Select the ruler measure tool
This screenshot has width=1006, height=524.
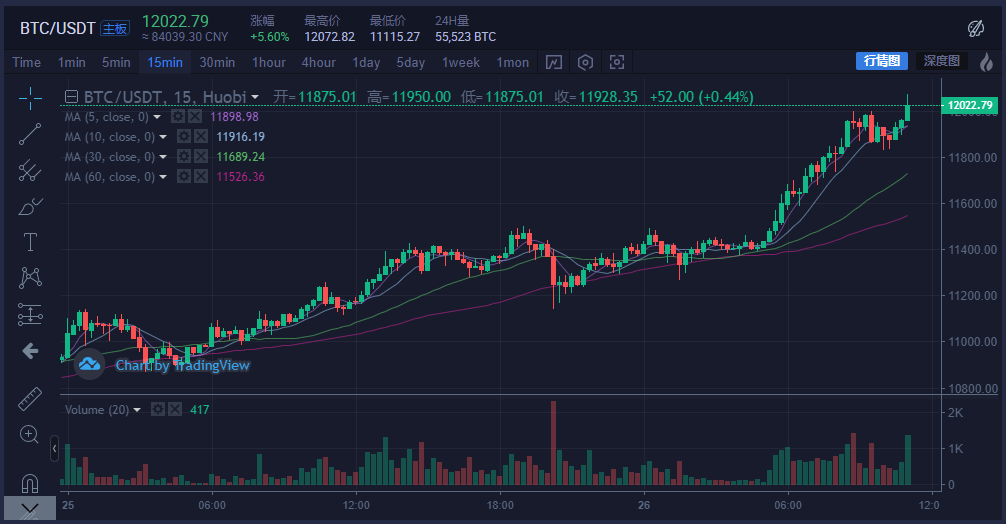pos(30,398)
